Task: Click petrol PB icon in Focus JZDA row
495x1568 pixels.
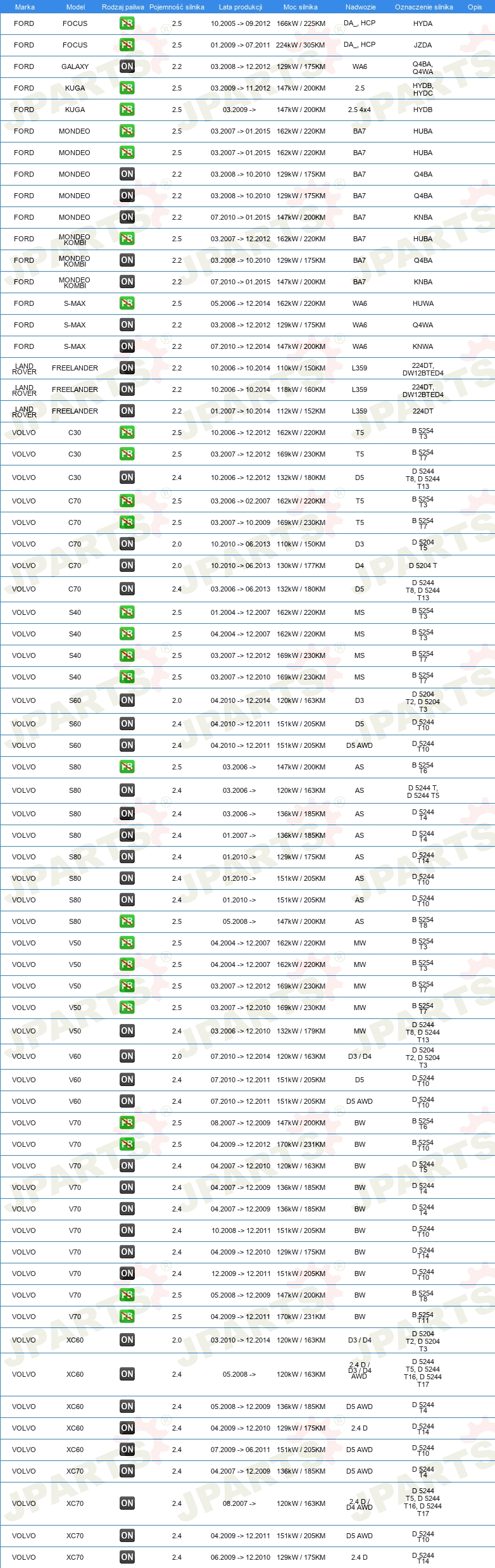Action: (127, 45)
